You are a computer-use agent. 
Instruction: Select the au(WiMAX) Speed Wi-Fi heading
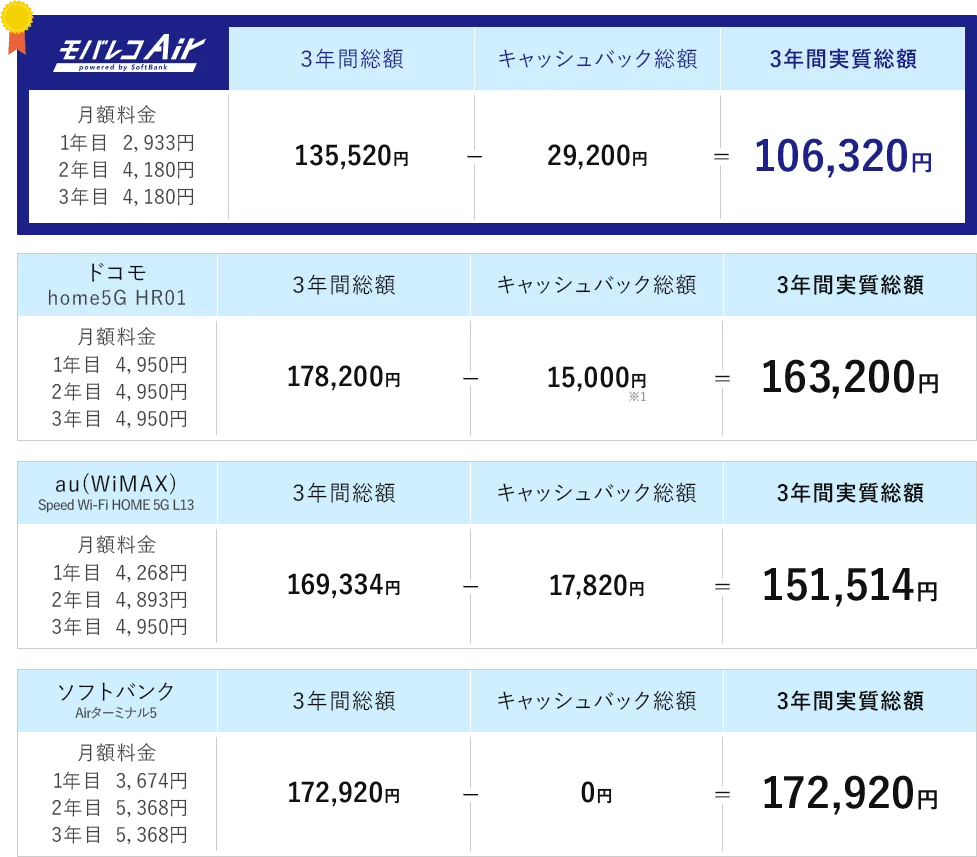click(x=117, y=493)
